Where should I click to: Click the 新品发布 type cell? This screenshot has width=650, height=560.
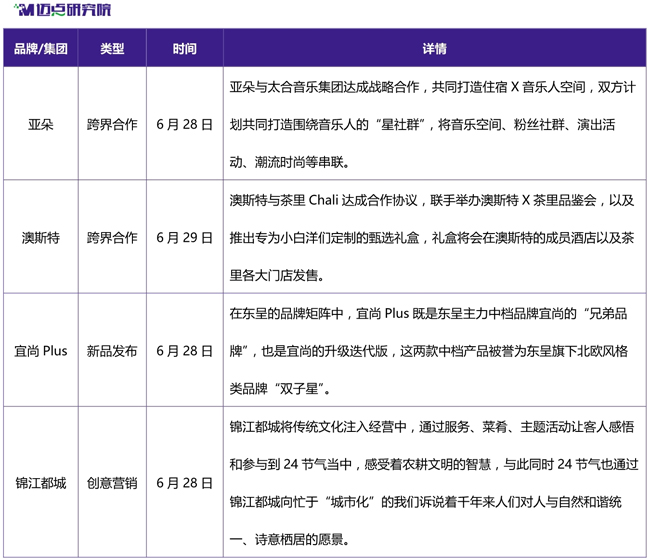click(112, 351)
